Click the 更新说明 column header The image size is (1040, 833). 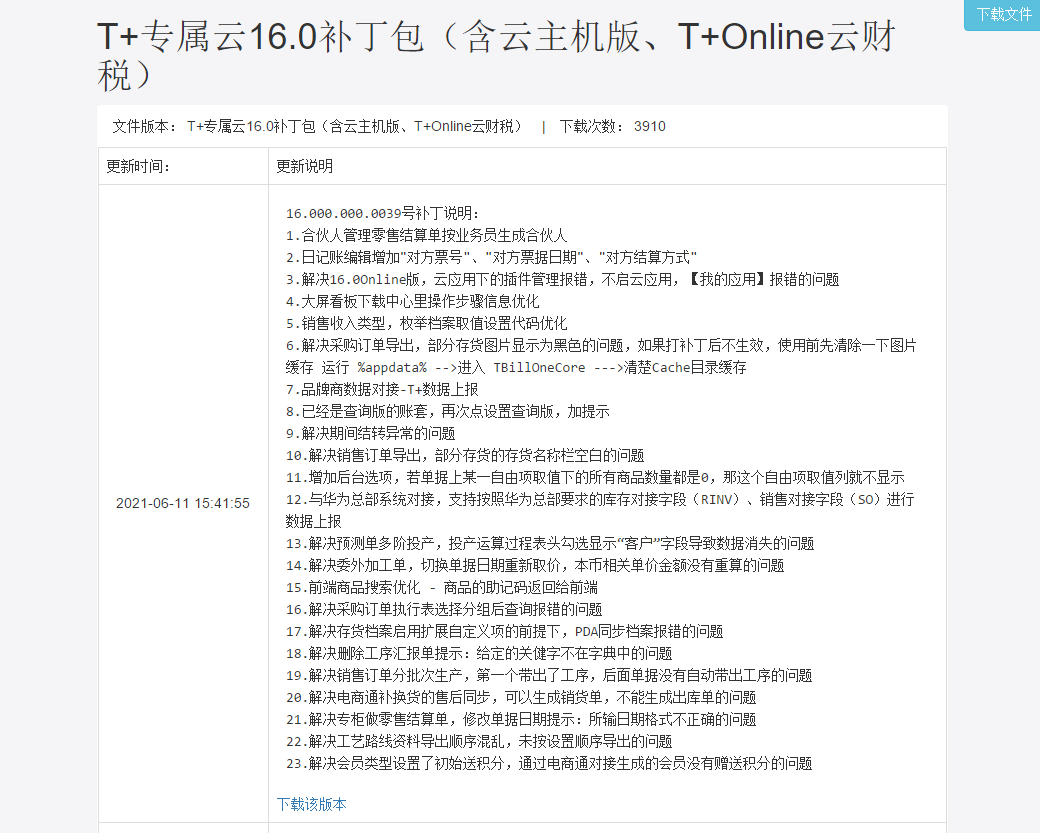pyautogui.click(x=304, y=166)
